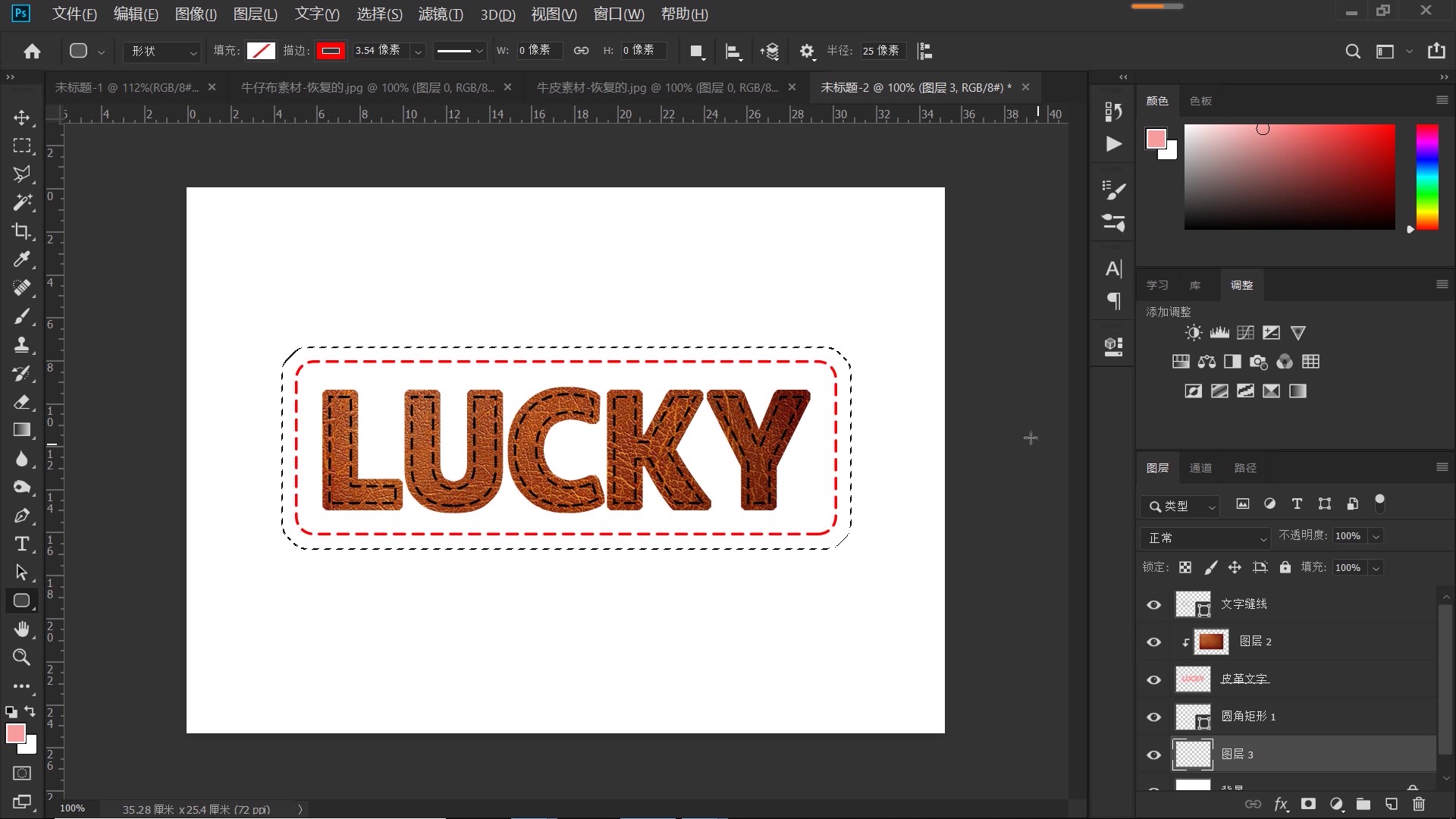This screenshot has width=1456, height=819.
Task: Hide the 文字缝线 layer
Action: click(x=1154, y=604)
